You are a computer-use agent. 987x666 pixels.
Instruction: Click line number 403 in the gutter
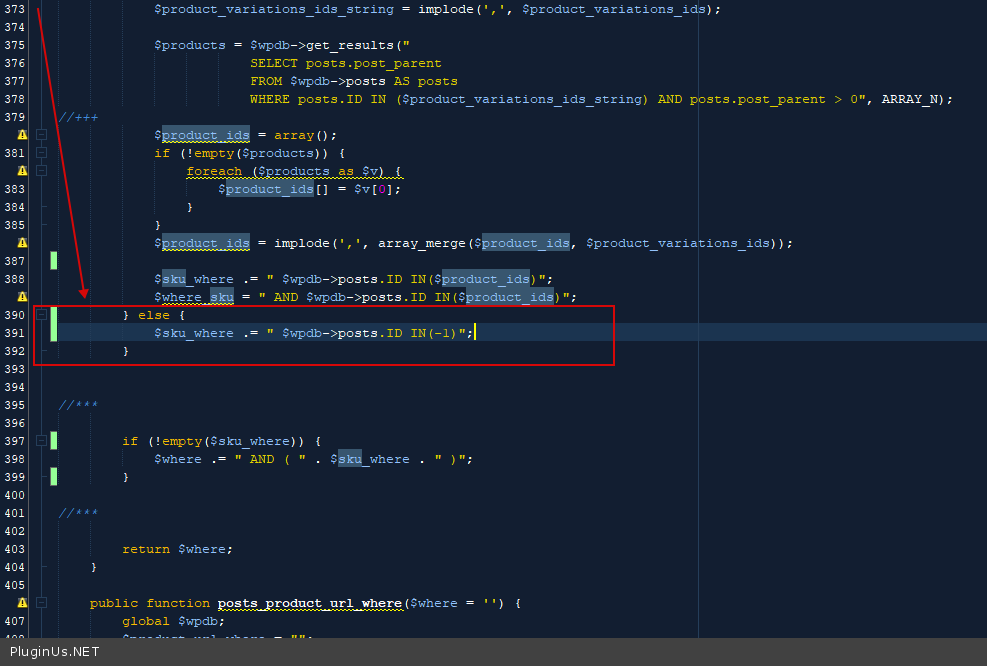tap(14, 549)
